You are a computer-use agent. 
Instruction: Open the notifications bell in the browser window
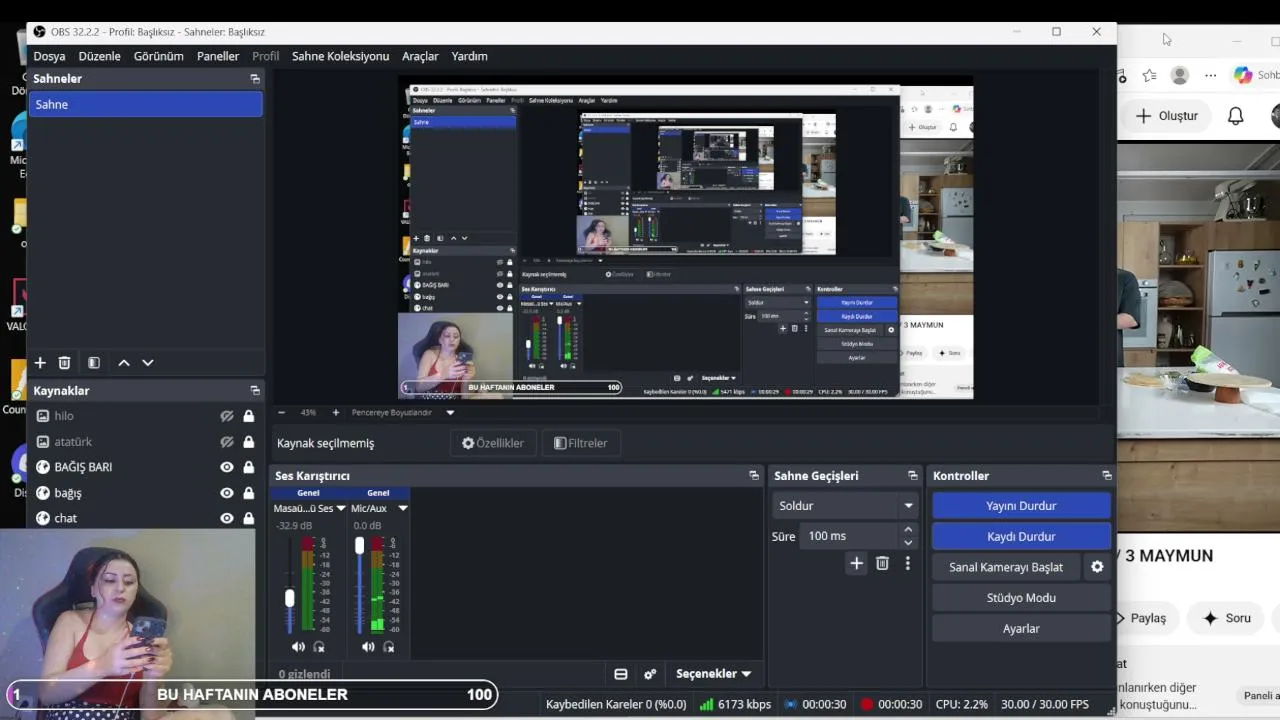(x=1236, y=116)
